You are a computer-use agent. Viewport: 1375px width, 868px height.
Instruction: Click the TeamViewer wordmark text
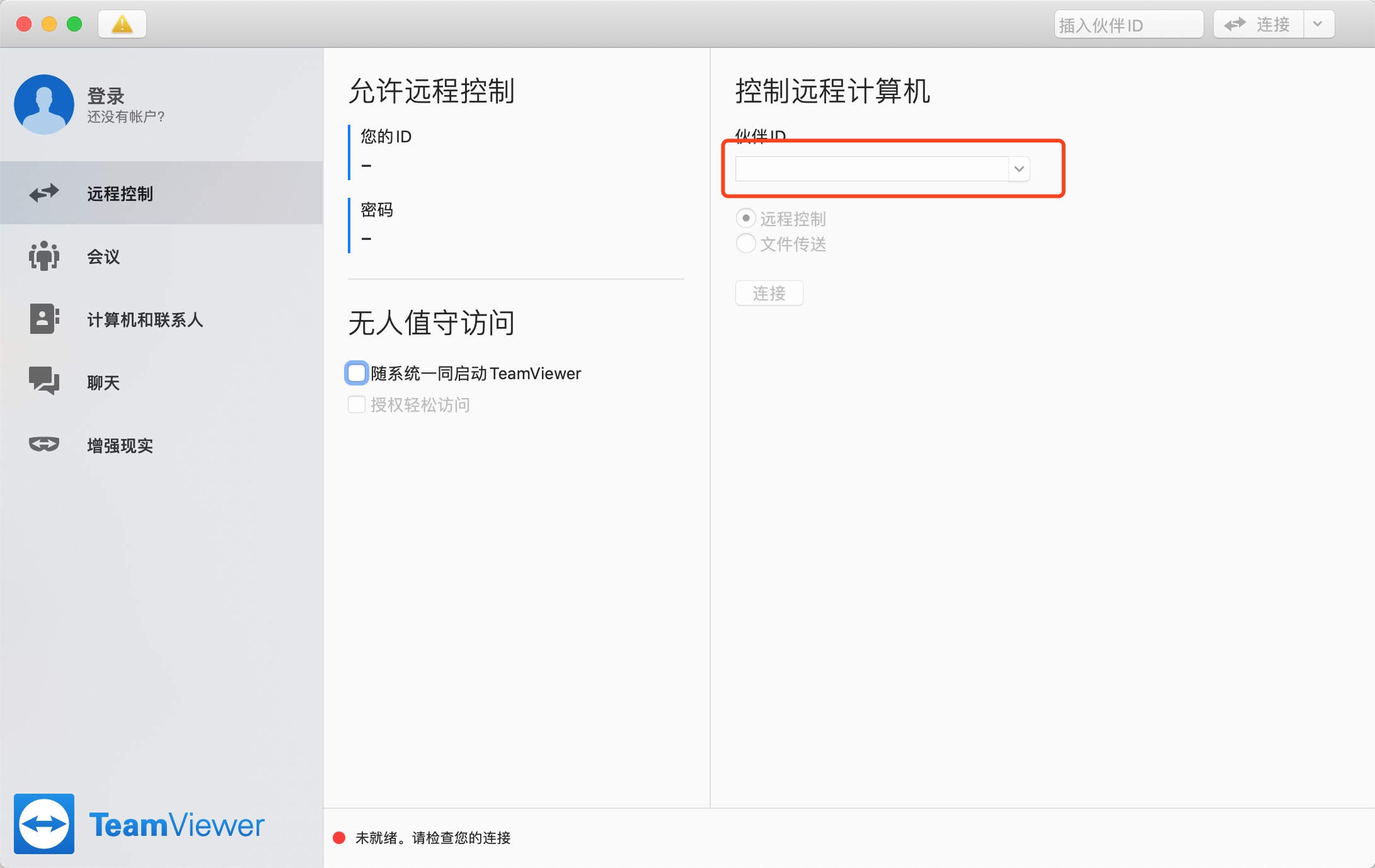click(176, 825)
